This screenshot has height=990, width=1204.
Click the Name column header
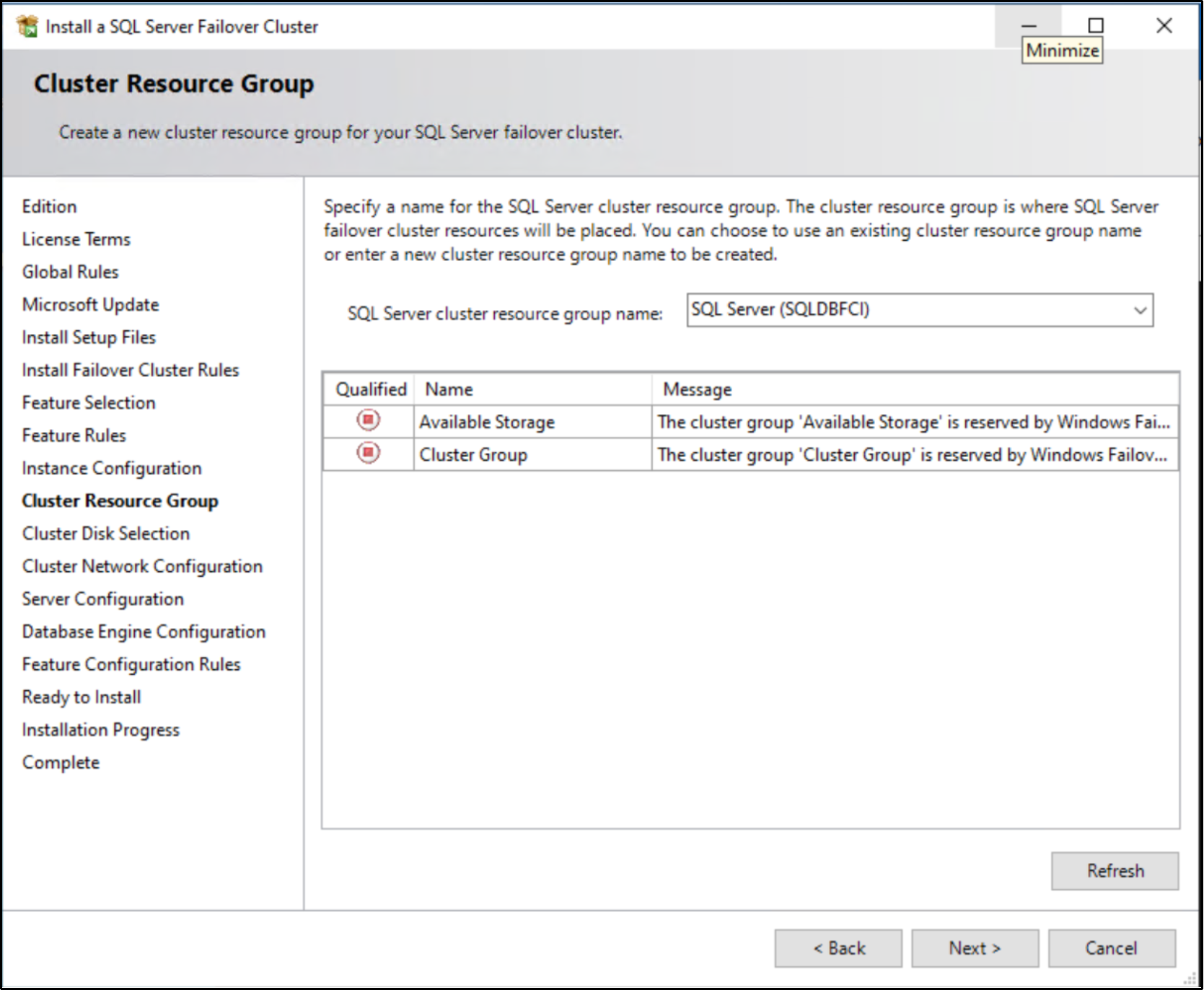pyautogui.click(x=533, y=389)
